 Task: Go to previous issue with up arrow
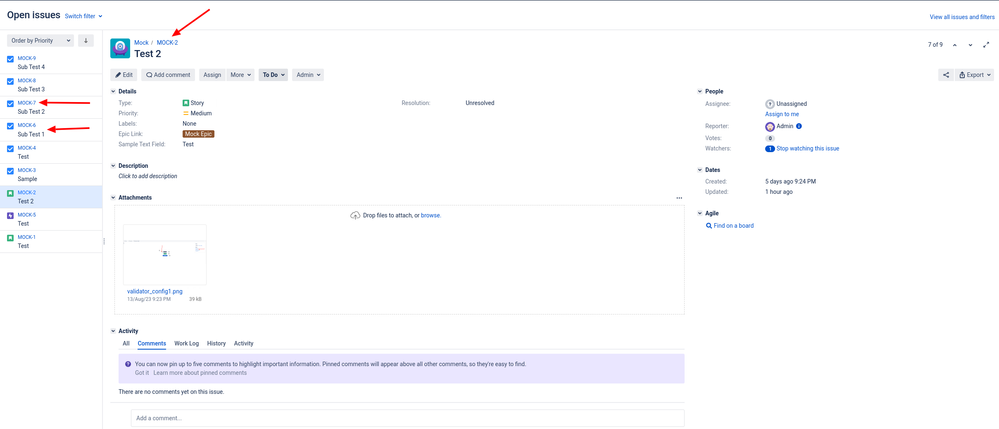click(x=954, y=45)
